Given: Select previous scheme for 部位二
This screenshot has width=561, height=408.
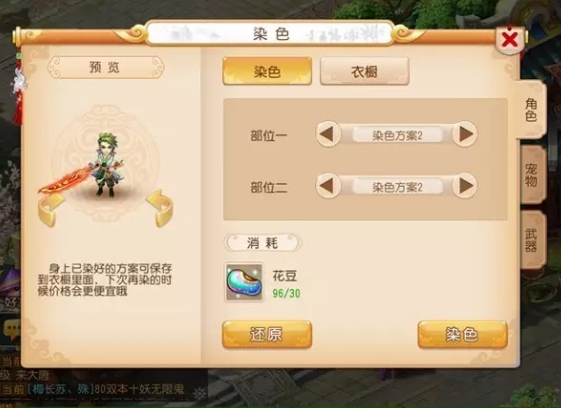Looking at the screenshot, I should 328,186.
